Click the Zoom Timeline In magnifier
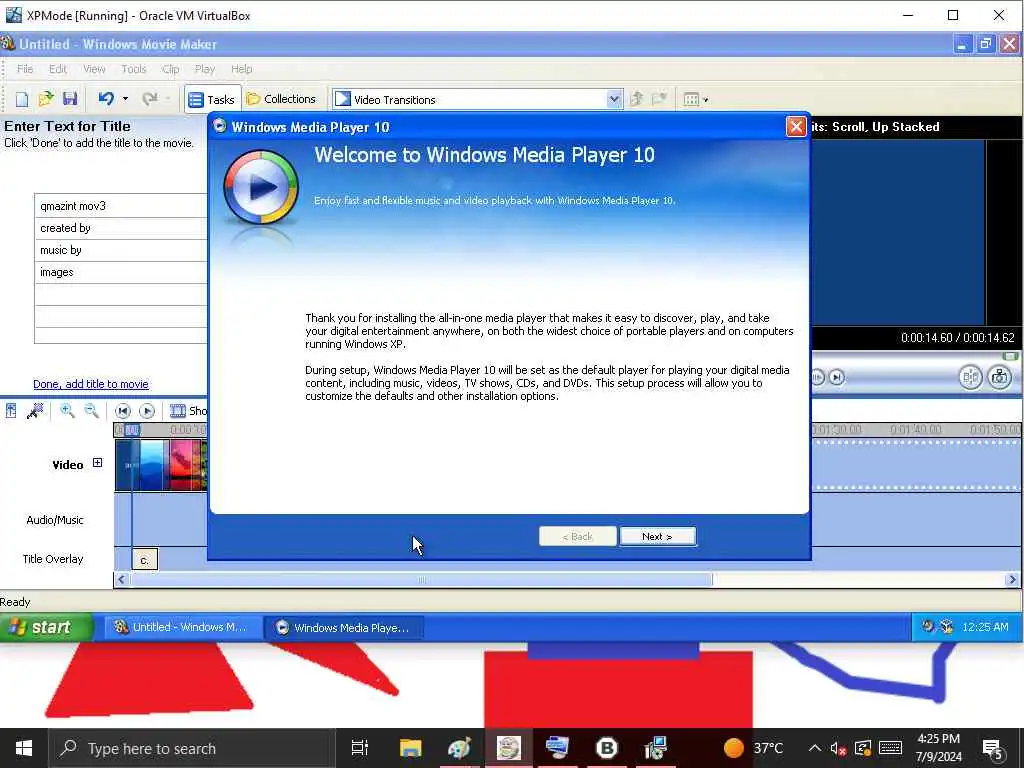Screen dimensions: 1024x768 tap(67, 411)
